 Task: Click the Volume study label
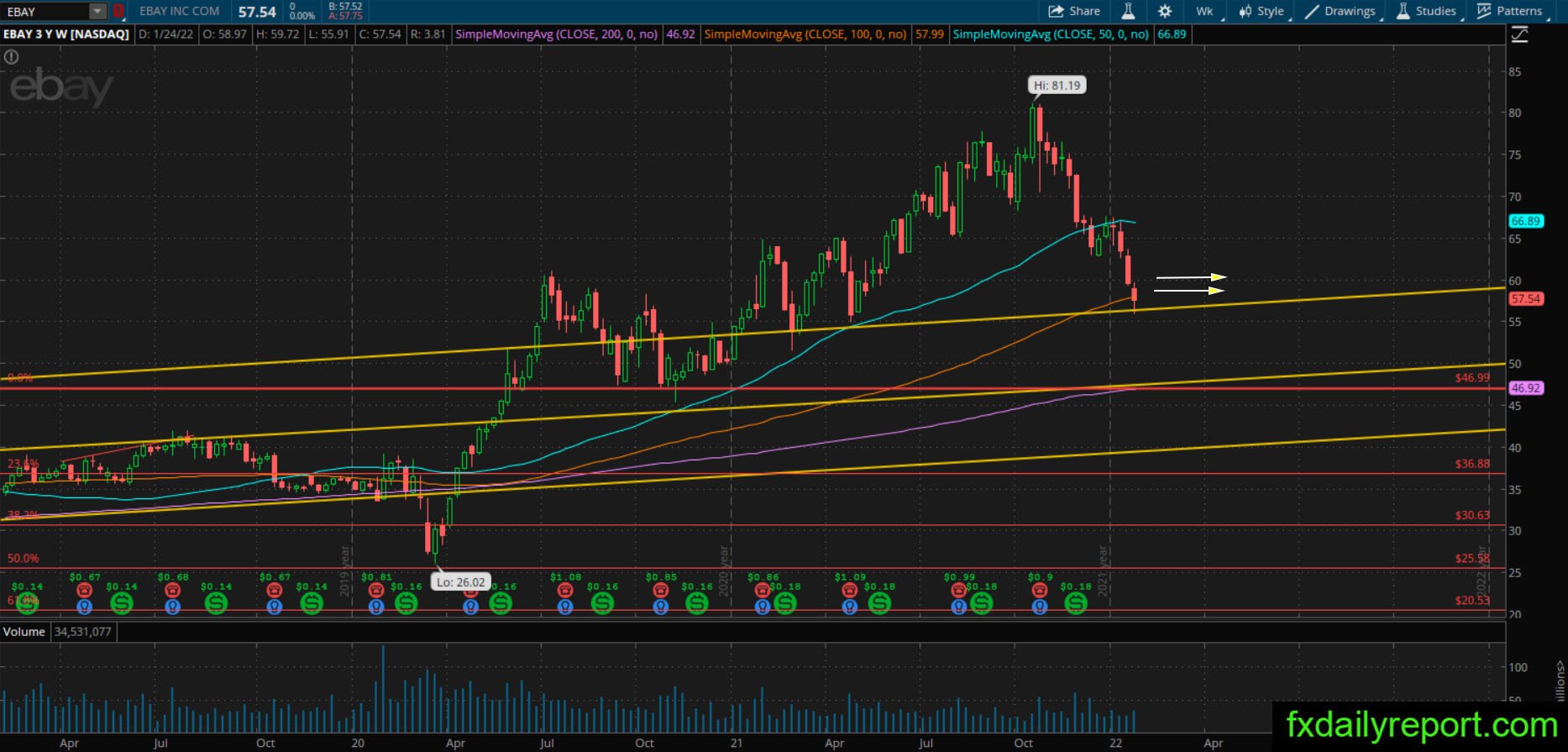[x=24, y=632]
